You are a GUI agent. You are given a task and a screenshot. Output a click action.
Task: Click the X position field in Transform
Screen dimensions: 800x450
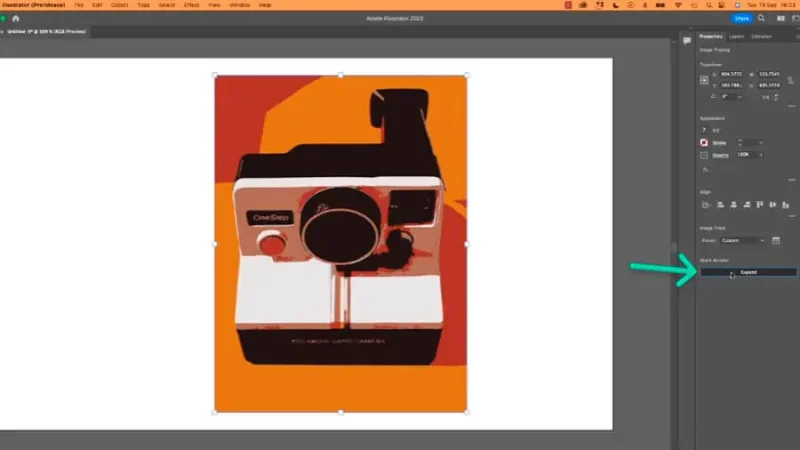(732, 74)
